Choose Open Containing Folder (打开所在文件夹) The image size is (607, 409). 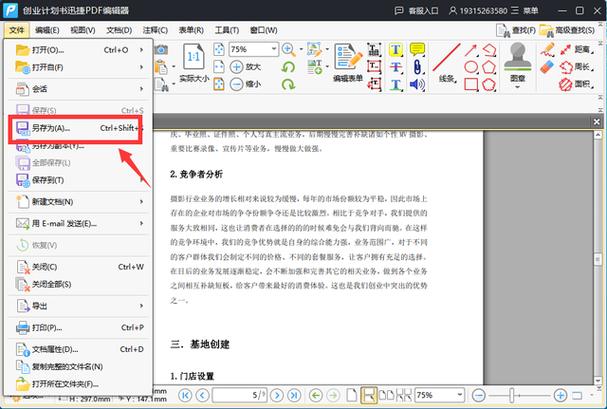(x=77, y=384)
